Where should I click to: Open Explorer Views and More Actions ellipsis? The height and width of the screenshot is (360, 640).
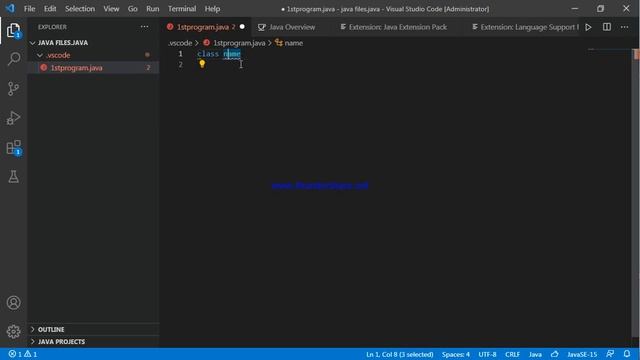tap(144, 27)
